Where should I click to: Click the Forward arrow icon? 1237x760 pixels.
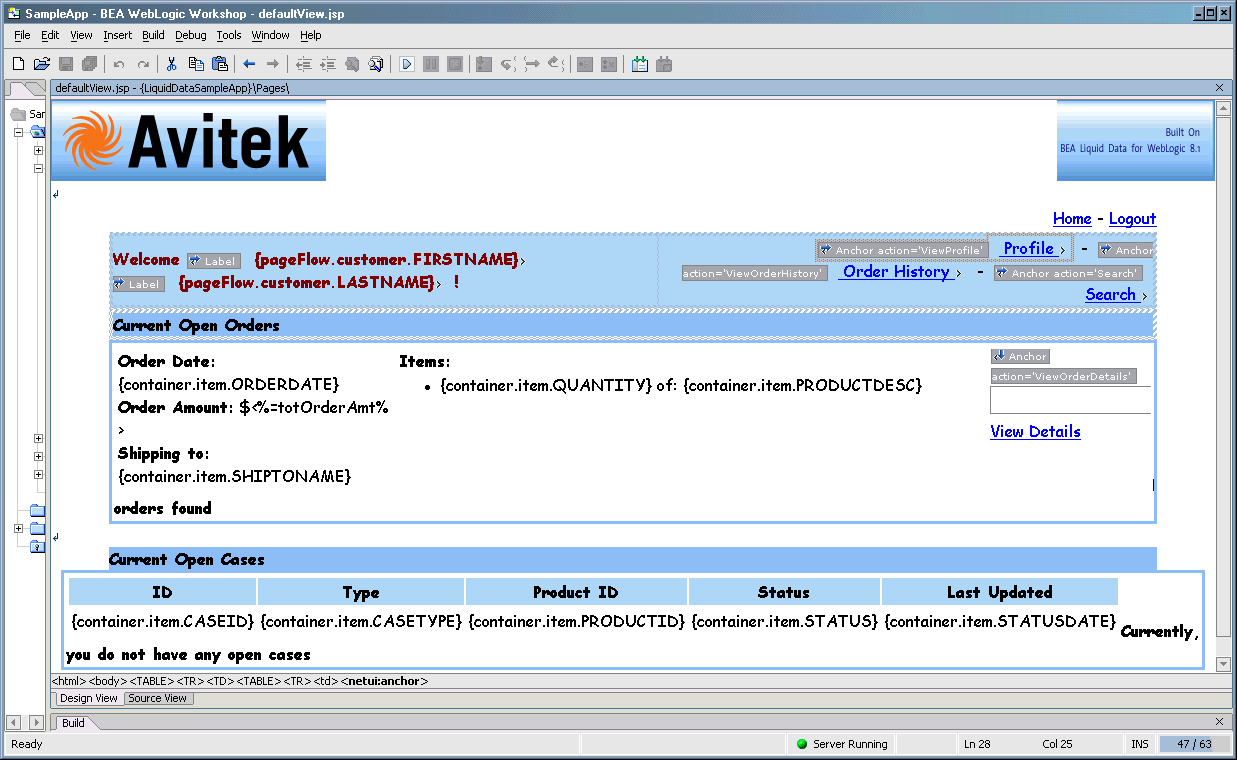tap(273, 64)
